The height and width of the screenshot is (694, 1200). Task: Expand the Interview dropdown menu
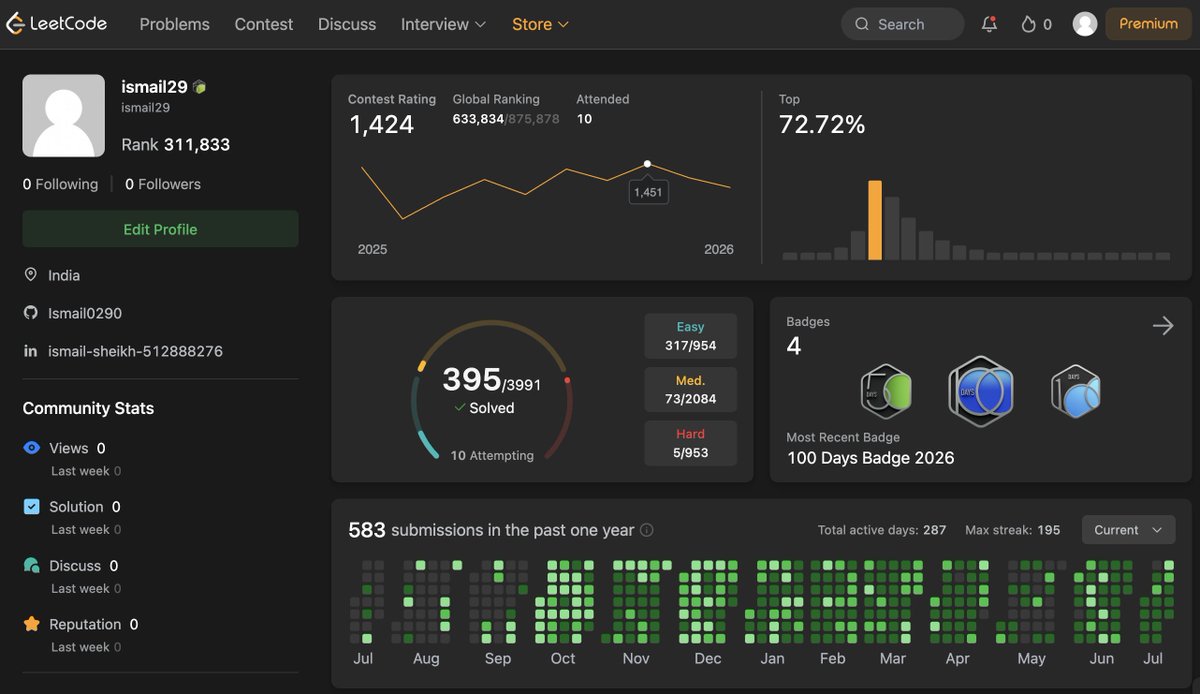click(x=444, y=24)
